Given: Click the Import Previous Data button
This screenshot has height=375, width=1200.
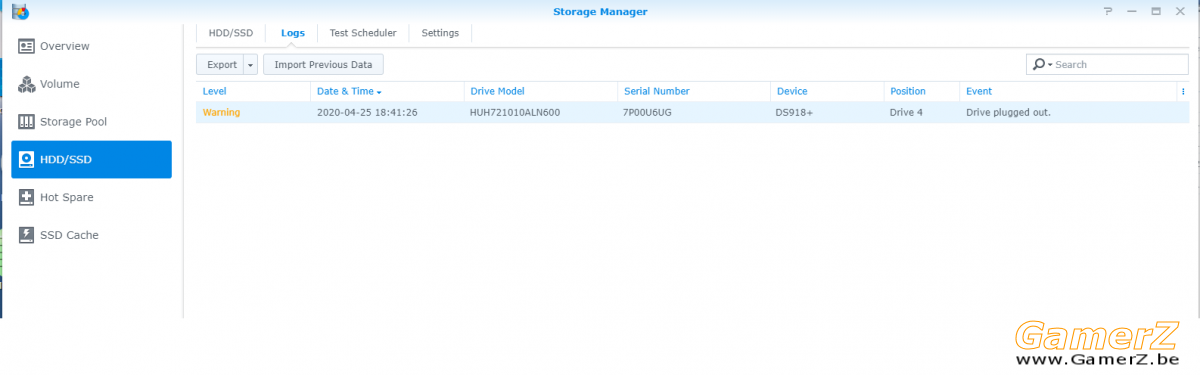Looking at the screenshot, I should pyautogui.click(x=323, y=65).
